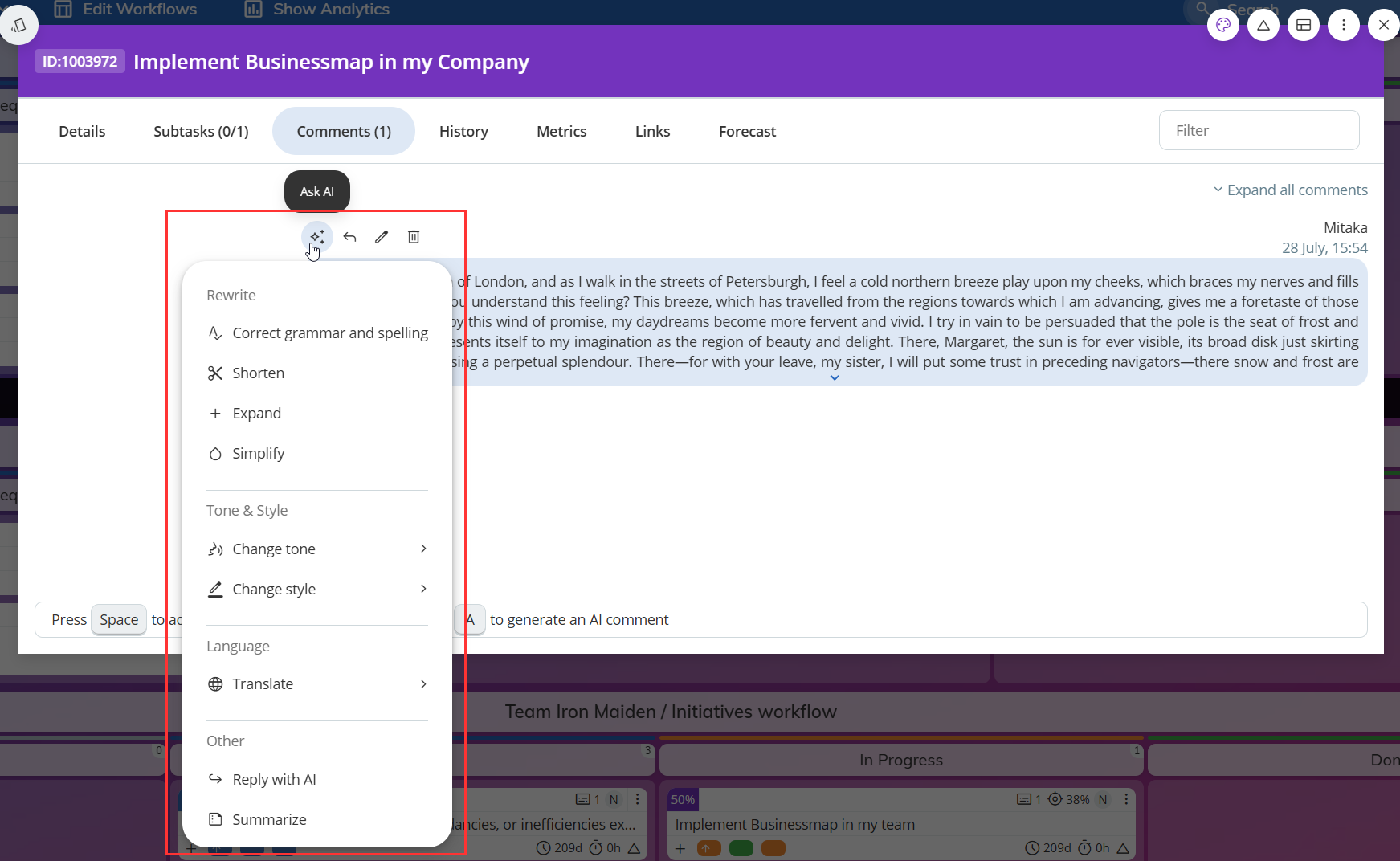Viewport: 1400px width, 861px height.
Task: Click the trash delete comment icon
Action: pyautogui.click(x=414, y=237)
